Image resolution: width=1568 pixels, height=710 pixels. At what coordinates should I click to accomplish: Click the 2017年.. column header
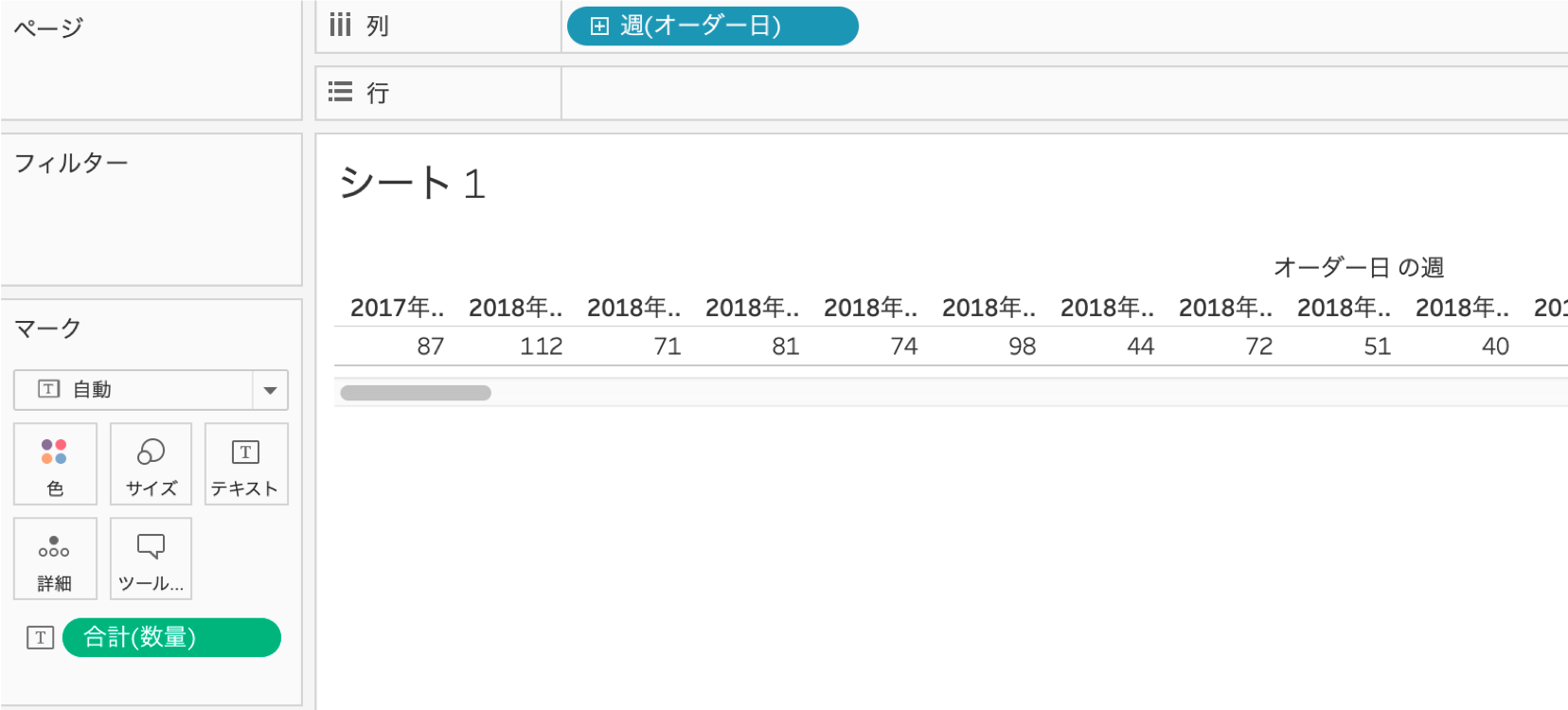coord(397,308)
